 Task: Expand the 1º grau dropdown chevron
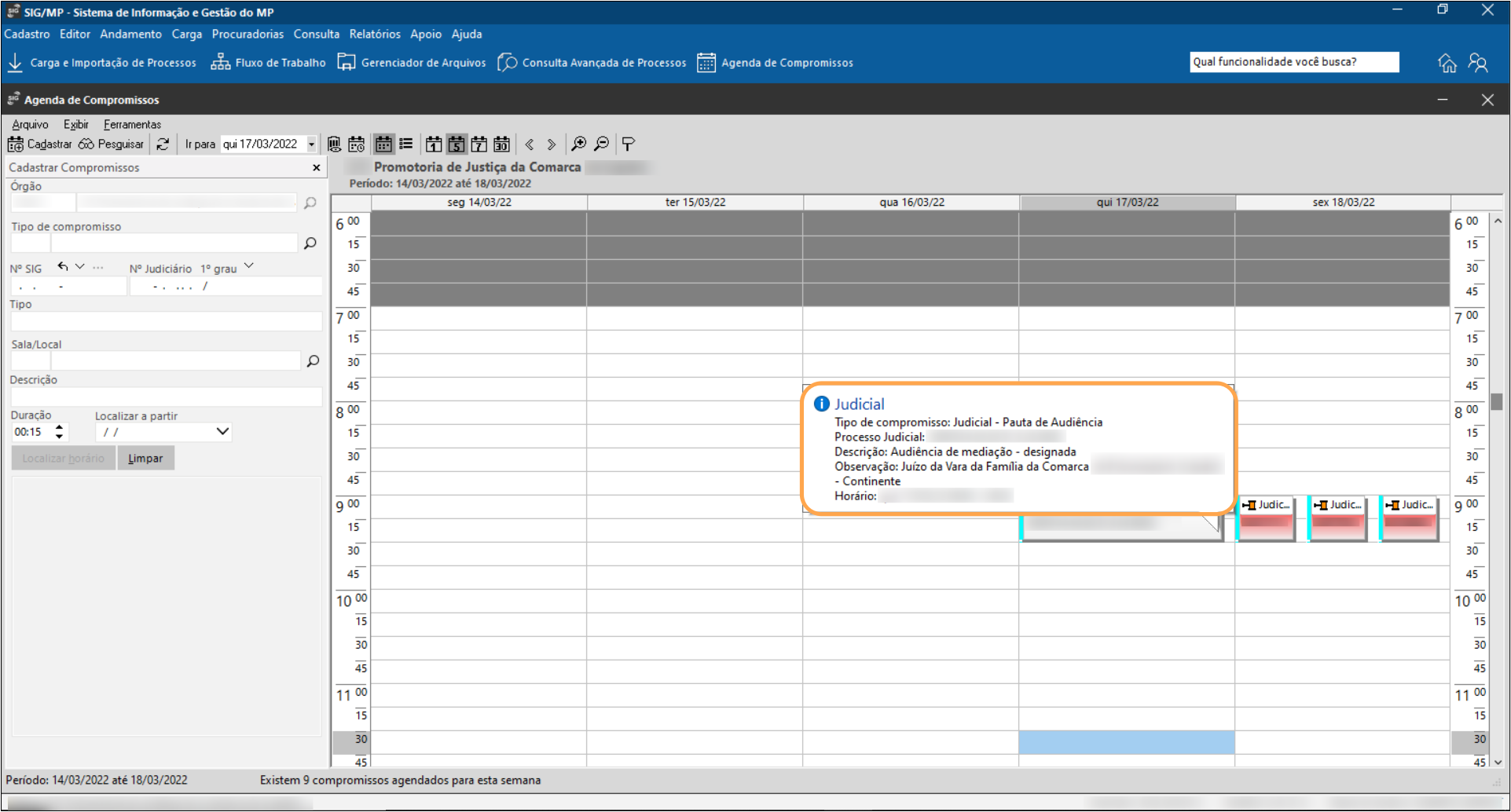coord(249,266)
